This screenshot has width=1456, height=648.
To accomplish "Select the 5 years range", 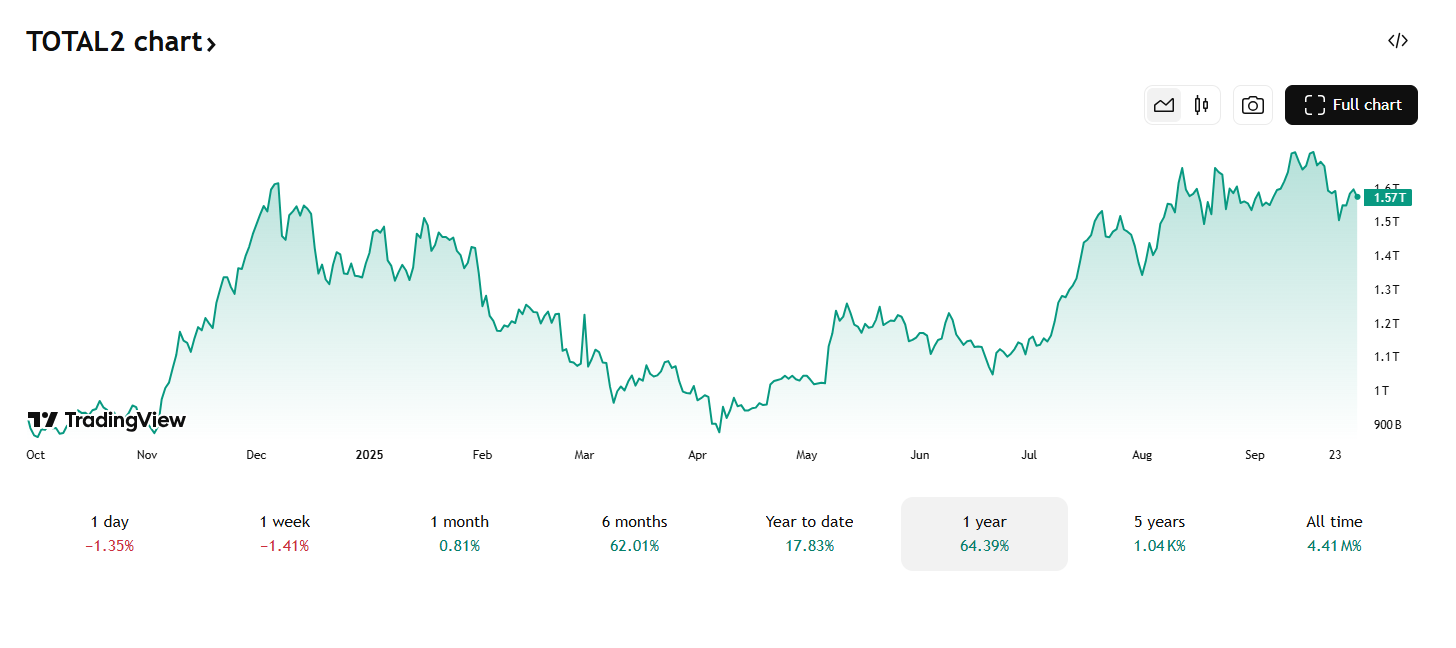I will (1159, 533).
